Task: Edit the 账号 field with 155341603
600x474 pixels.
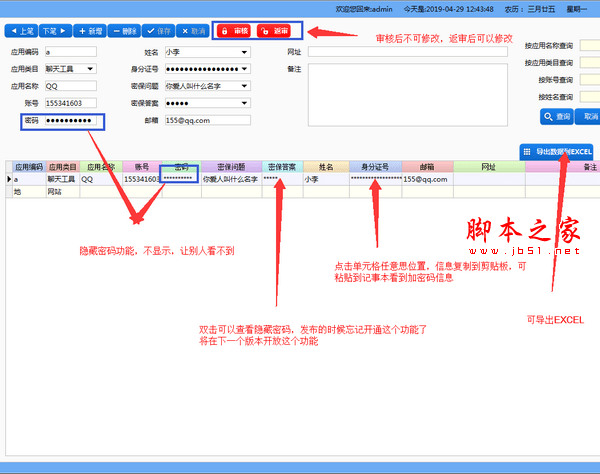Action: point(71,103)
